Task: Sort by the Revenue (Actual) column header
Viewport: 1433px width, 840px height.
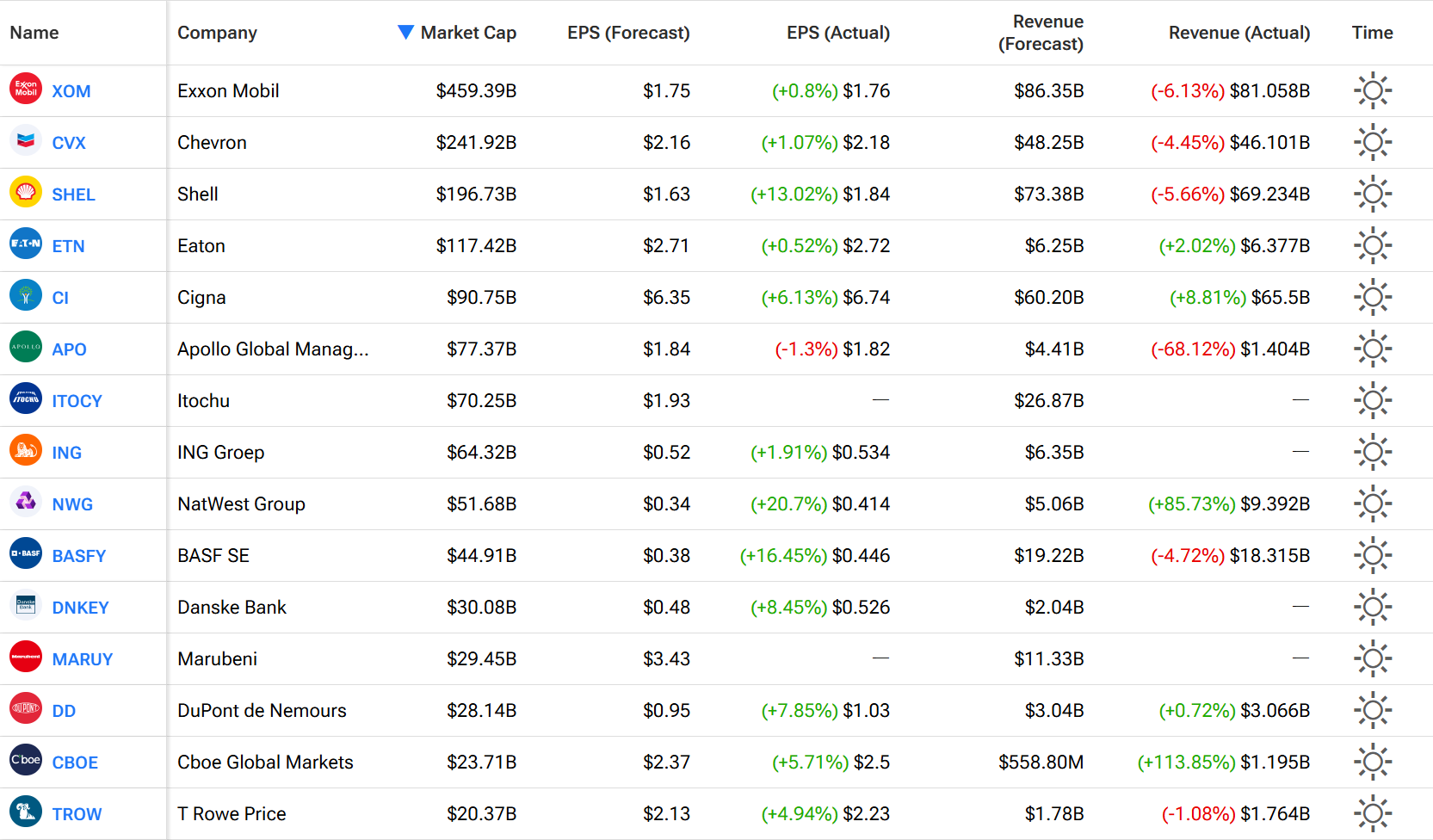Action: click(1239, 33)
